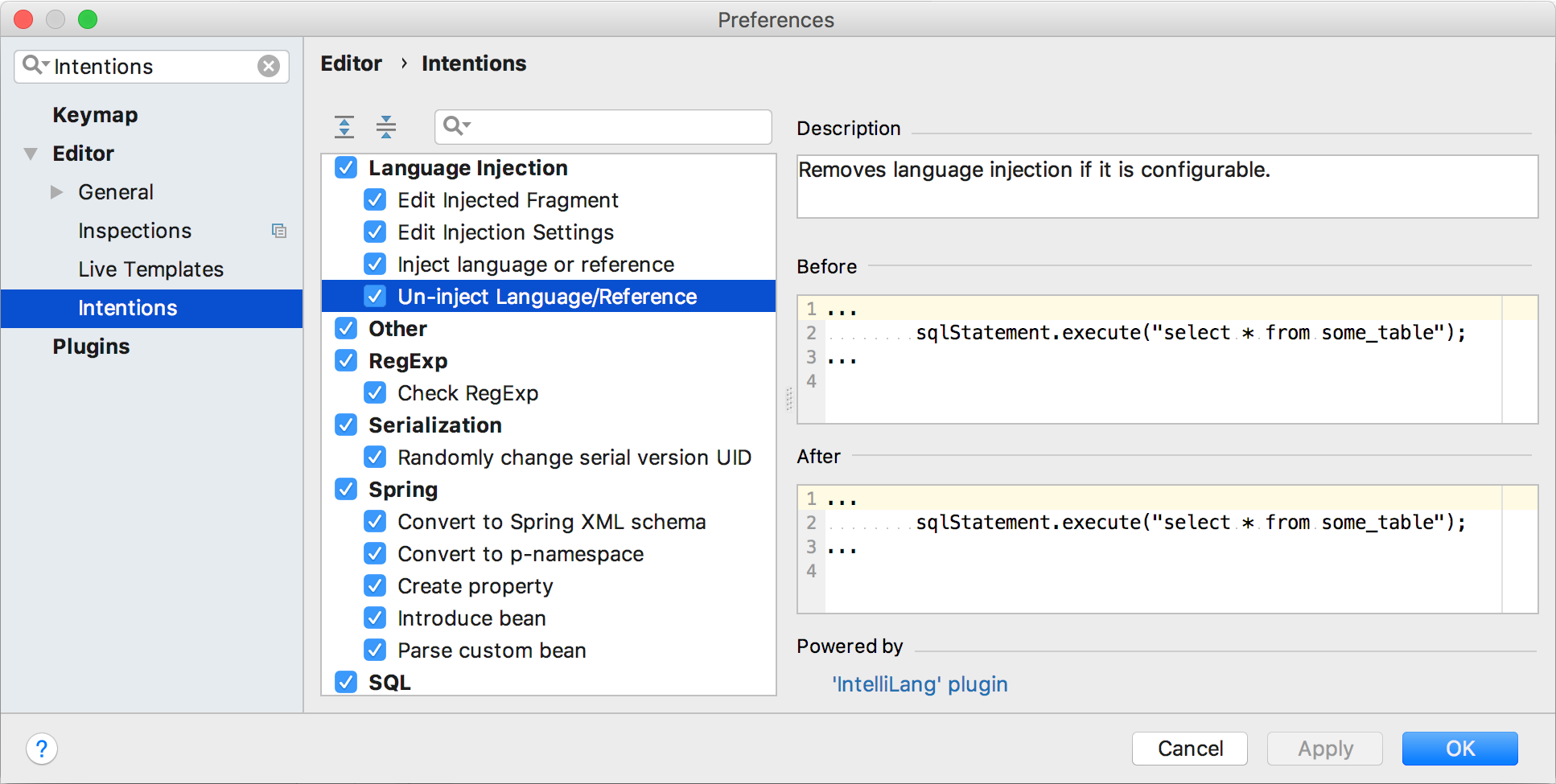Open the 'IntelliLang' plugin link
The height and width of the screenshot is (784, 1556).
pyautogui.click(x=920, y=684)
